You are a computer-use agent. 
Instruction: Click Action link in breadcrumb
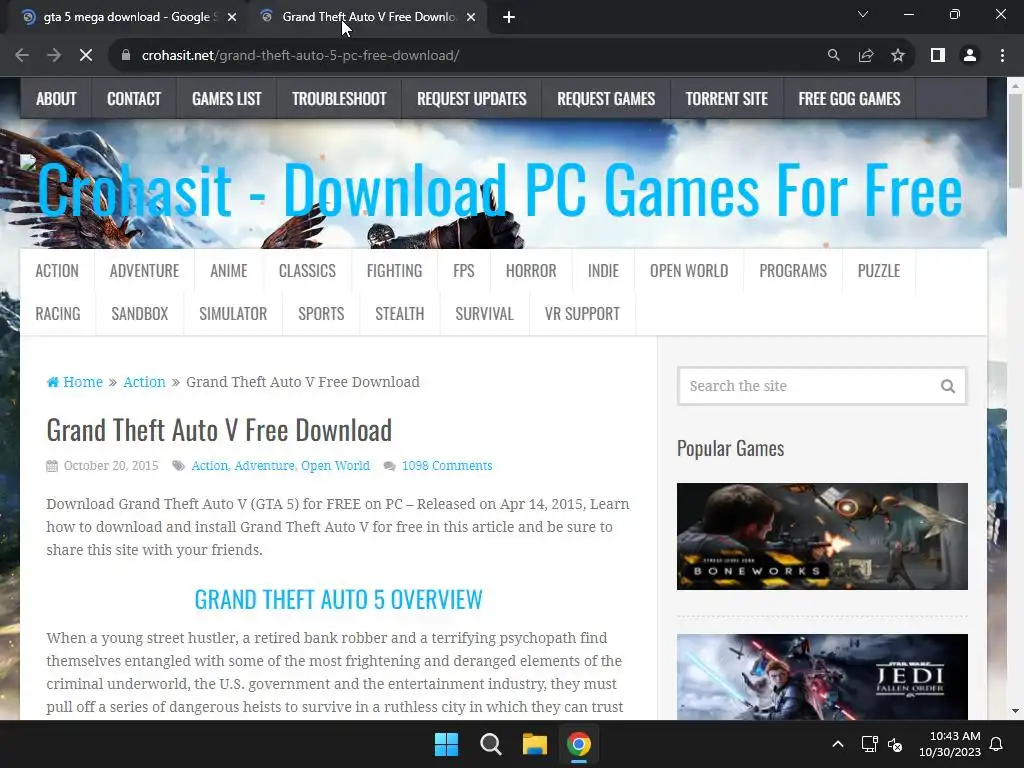pyautogui.click(x=144, y=382)
